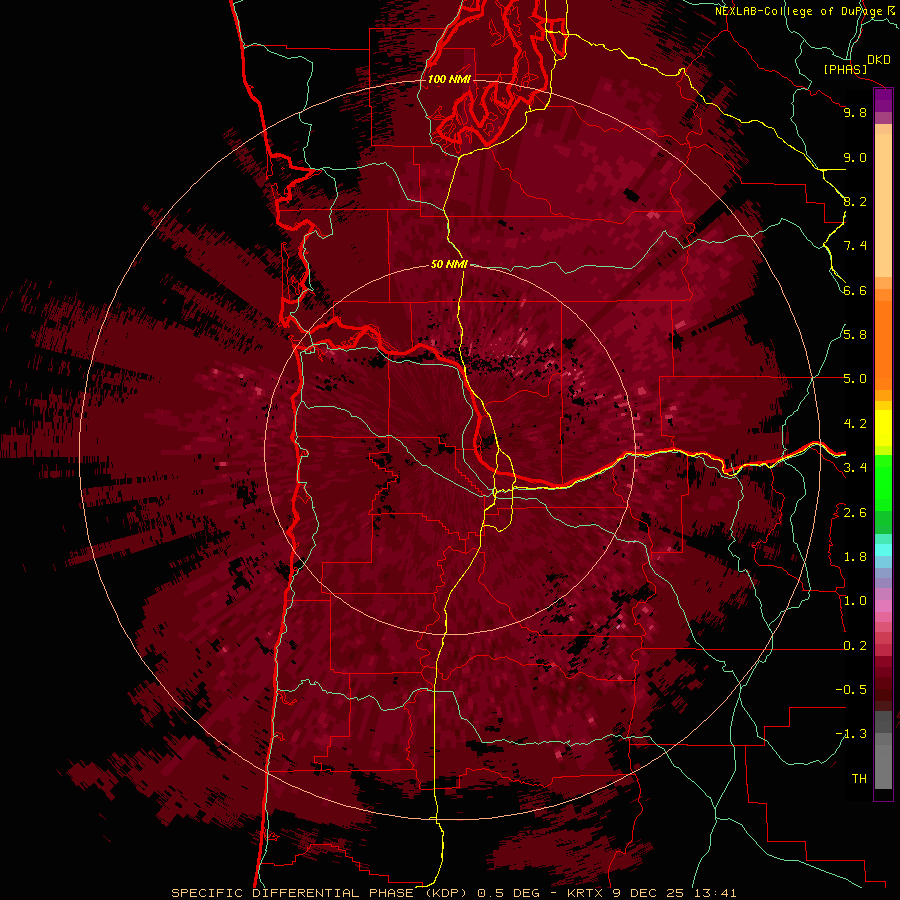
Task: Pick the cyan band of the color scale
Action: pos(883,550)
